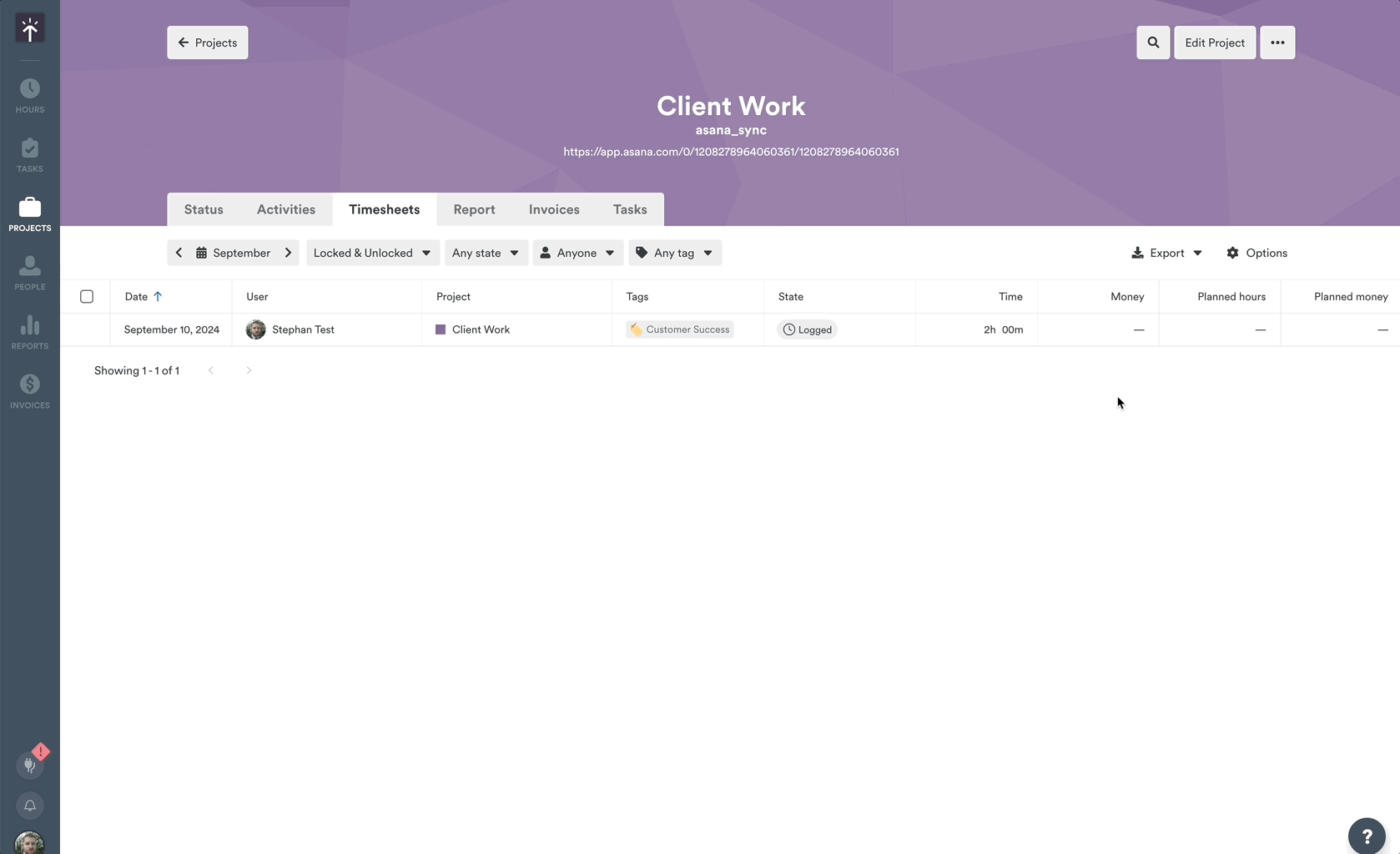Click the Stephan Test user name
The width and height of the screenshot is (1400, 854).
[303, 329]
